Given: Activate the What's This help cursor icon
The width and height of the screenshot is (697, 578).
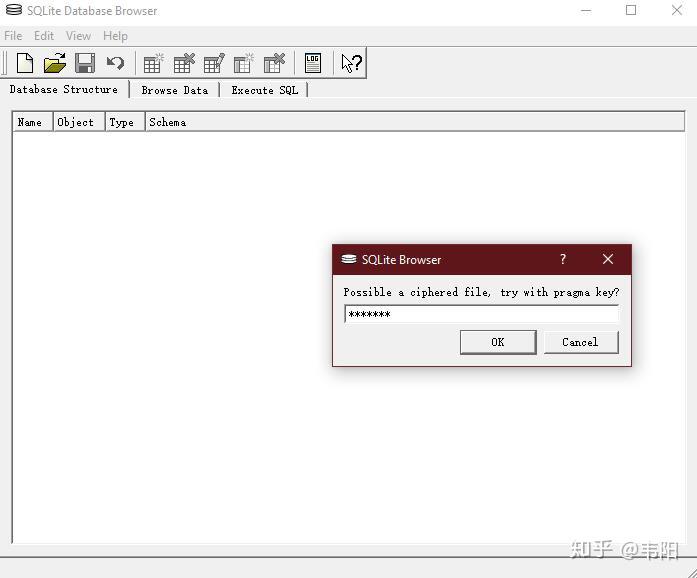Looking at the screenshot, I should [x=352, y=63].
